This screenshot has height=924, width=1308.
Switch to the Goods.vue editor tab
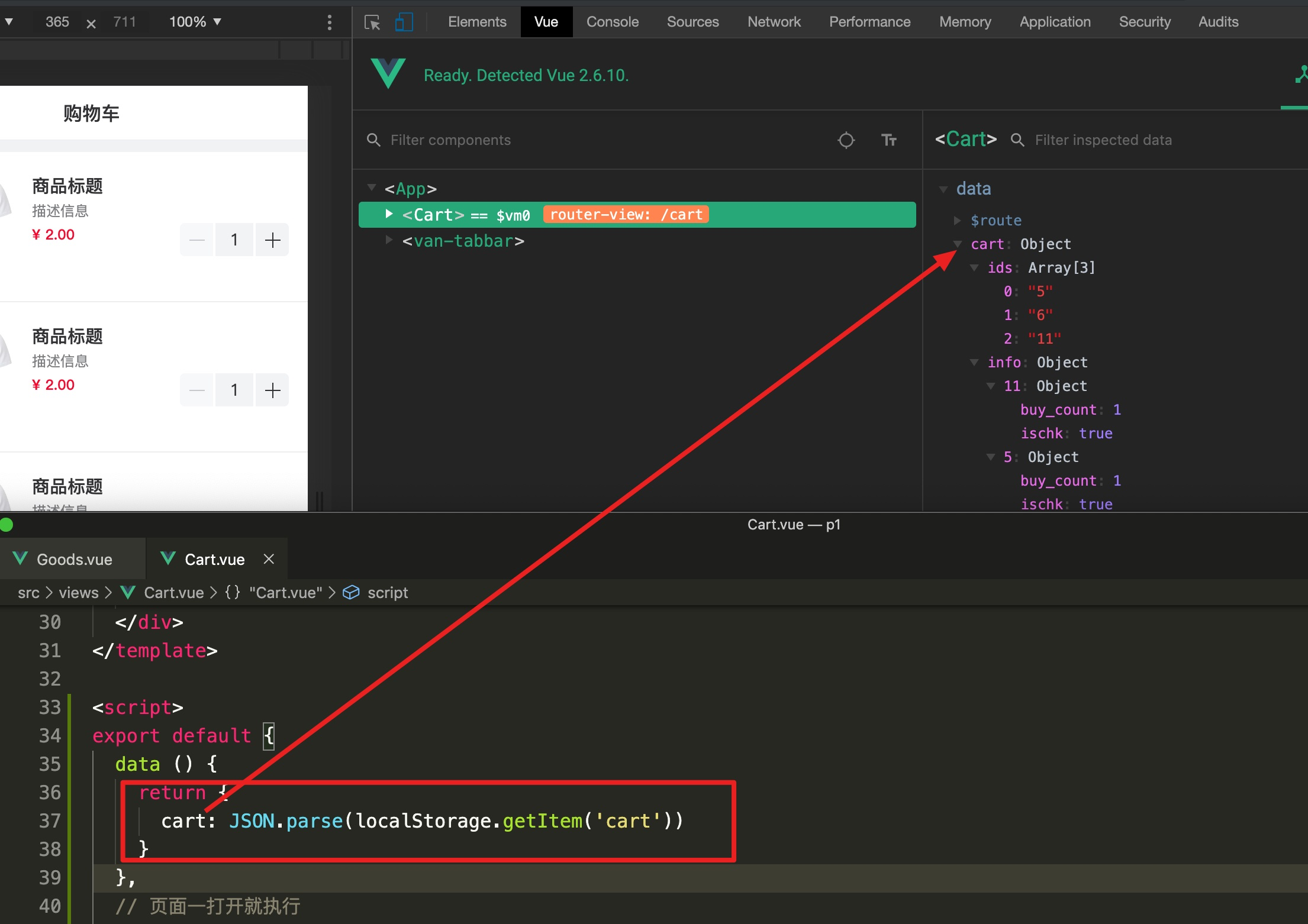73,558
